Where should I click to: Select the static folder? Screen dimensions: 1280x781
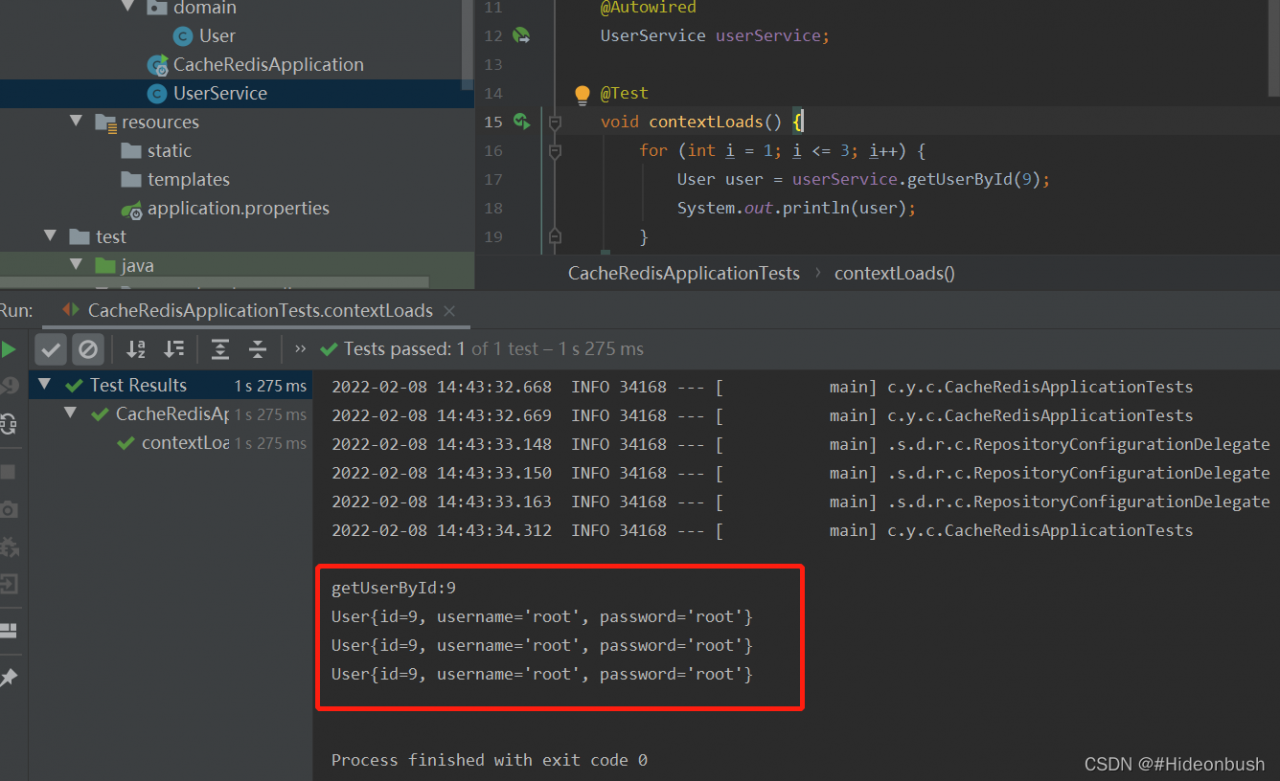pos(169,151)
